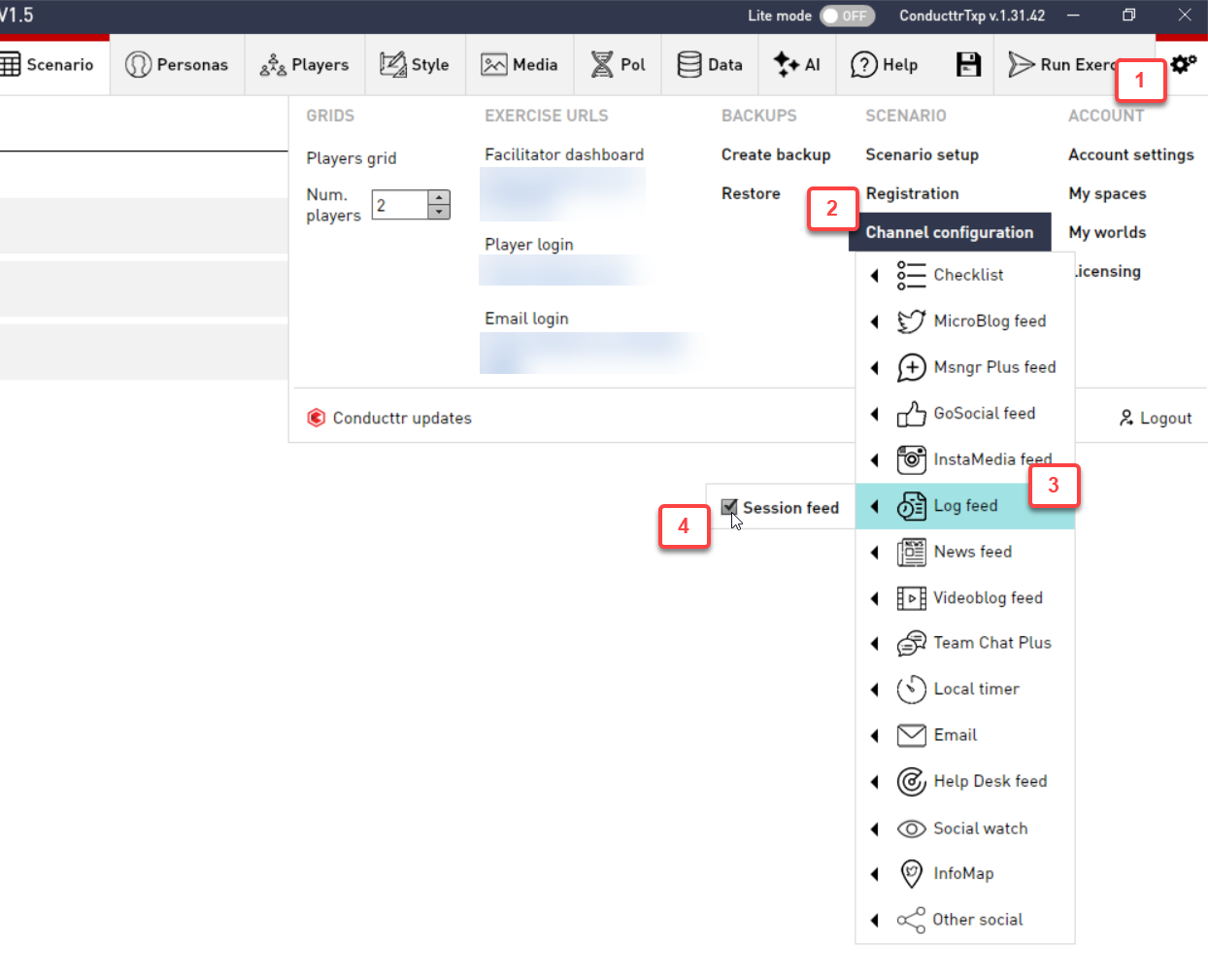The height and width of the screenshot is (980, 1208).
Task: Expand the Email submenu arrow
Action: (875, 735)
